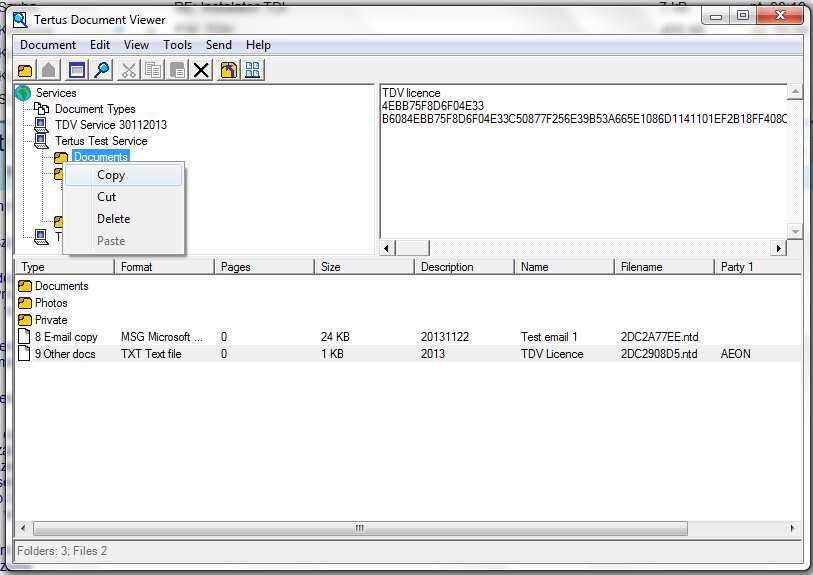The height and width of the screenshot is (575, 813).
Task: Click the Document Types tree icon
Action: click(x=41, y=108)
